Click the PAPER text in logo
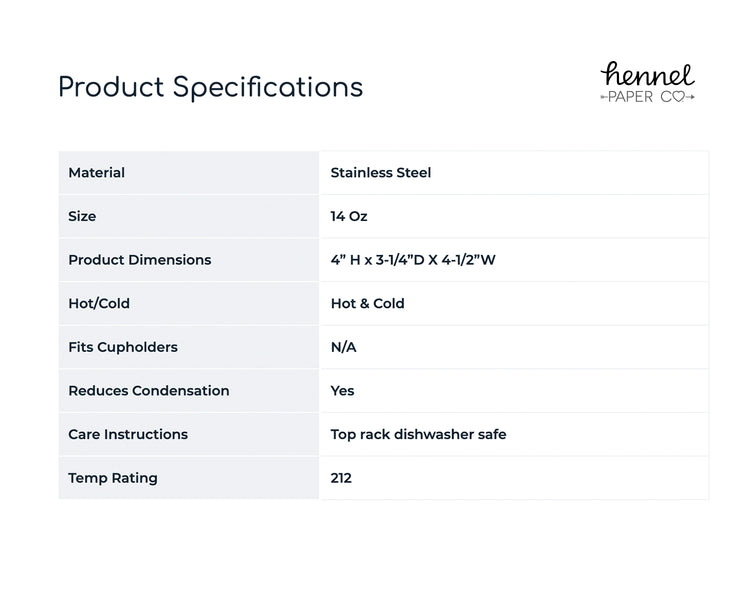Screen dimensions: 750x600 click(630, 97)
